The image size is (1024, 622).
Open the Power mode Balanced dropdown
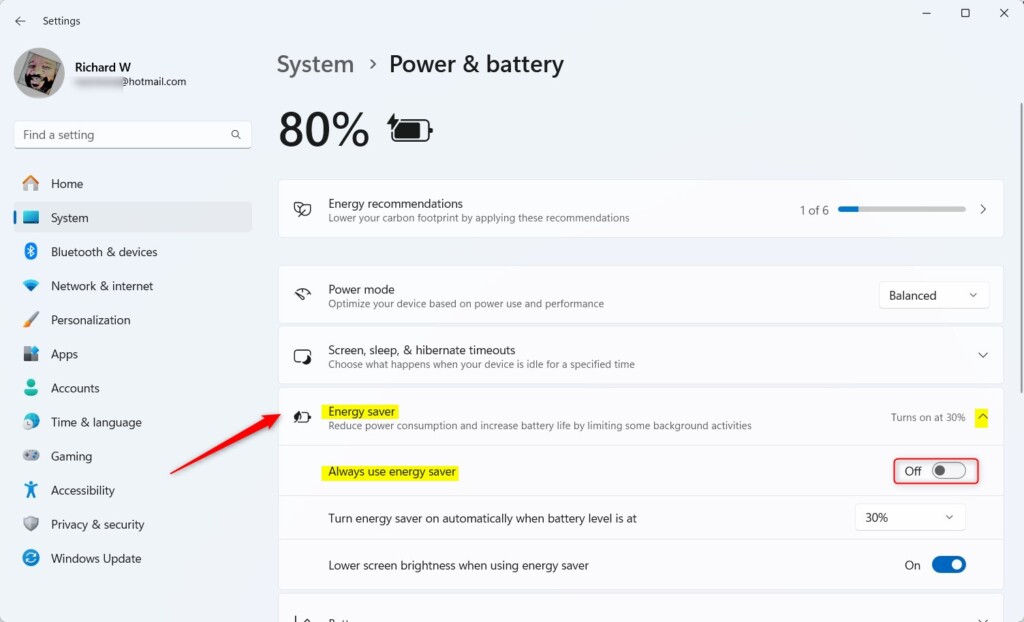point(933,295)
